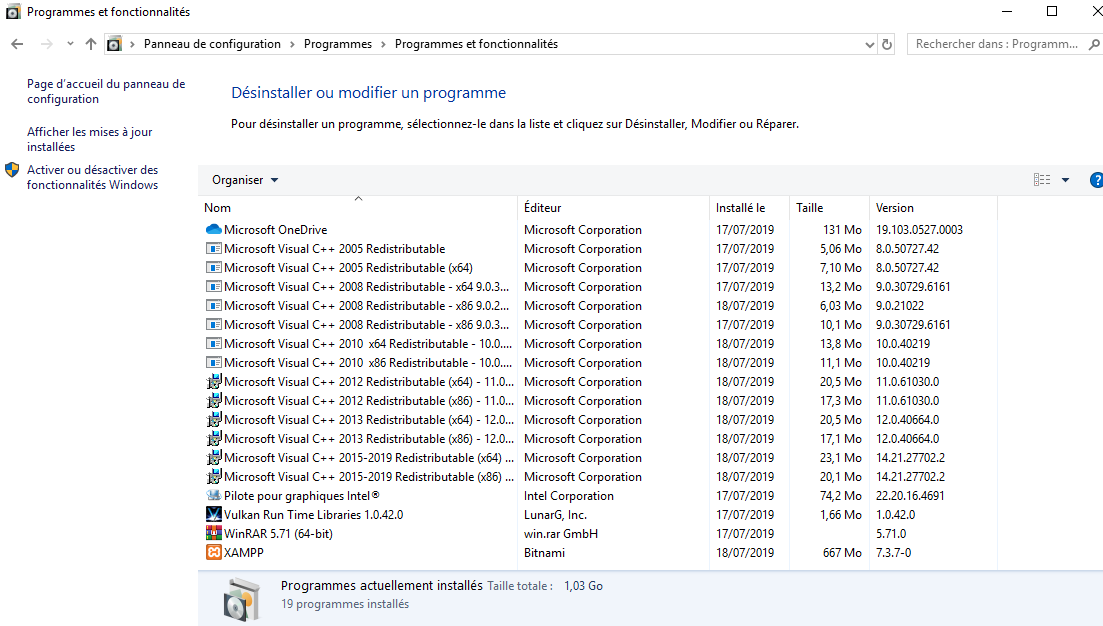The height and width of the screenshot is (626, 1103).
Task: Click version 22.20.16.4691 cell
Action: tap(910, 495)
